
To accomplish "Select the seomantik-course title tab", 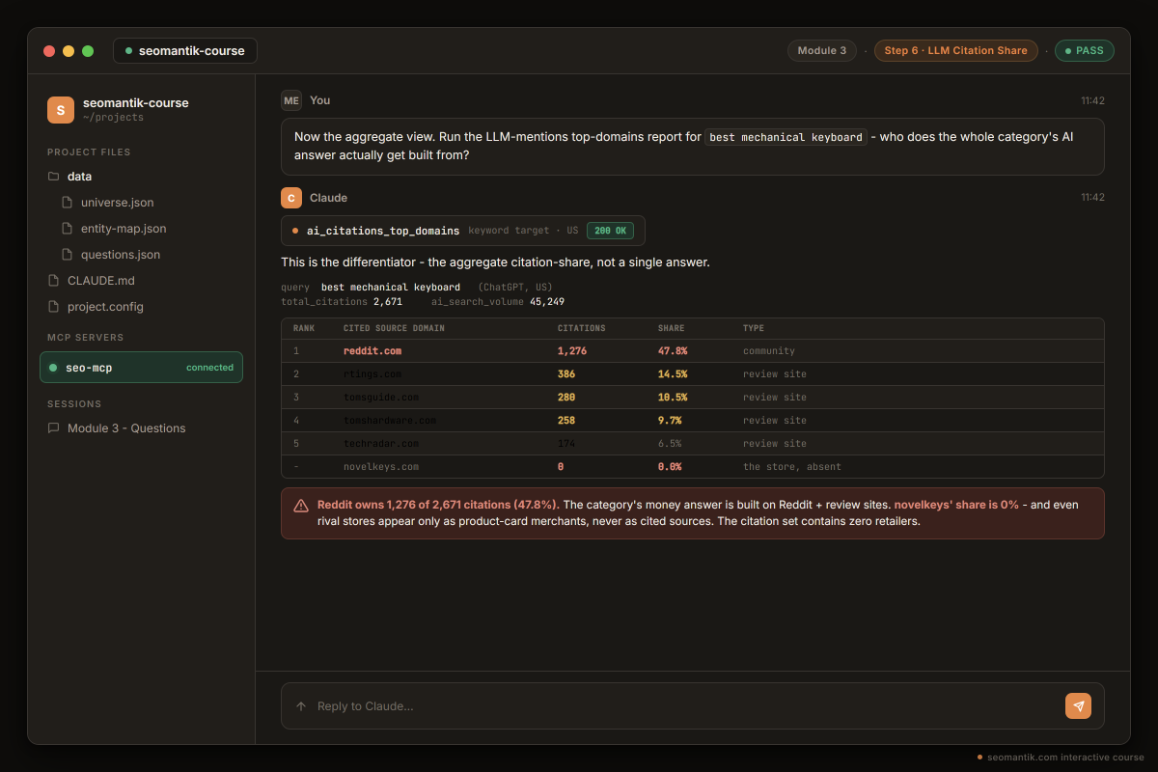I will point(185,51).
